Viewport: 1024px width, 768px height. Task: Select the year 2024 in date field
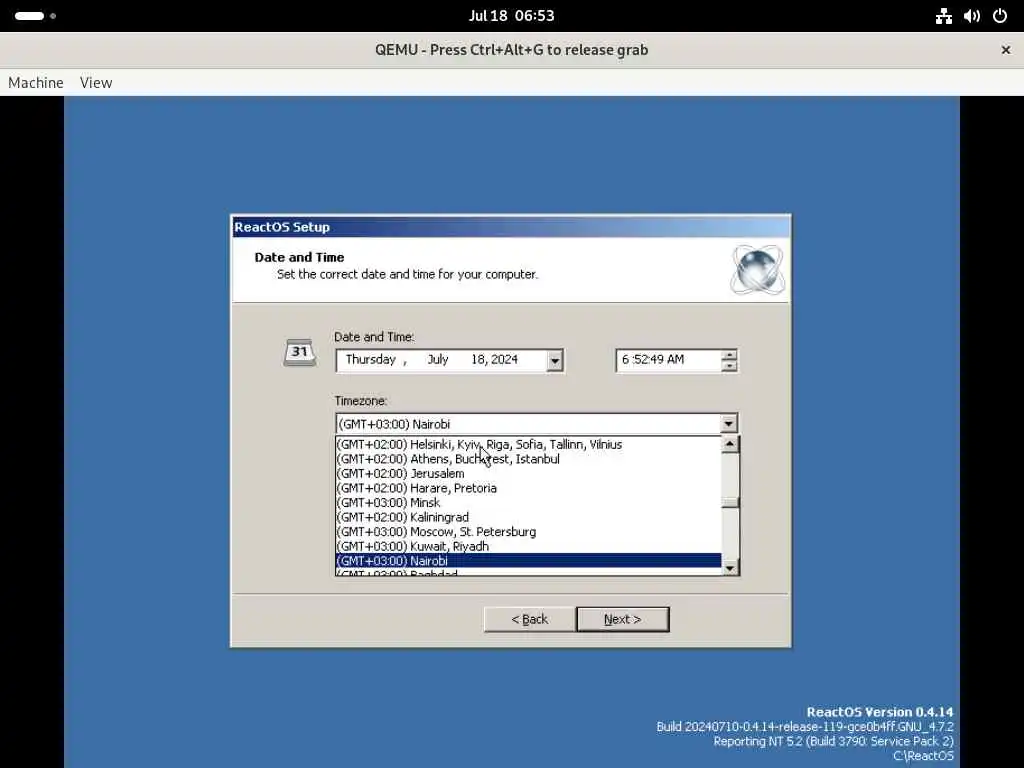click(x=505, y=359)
